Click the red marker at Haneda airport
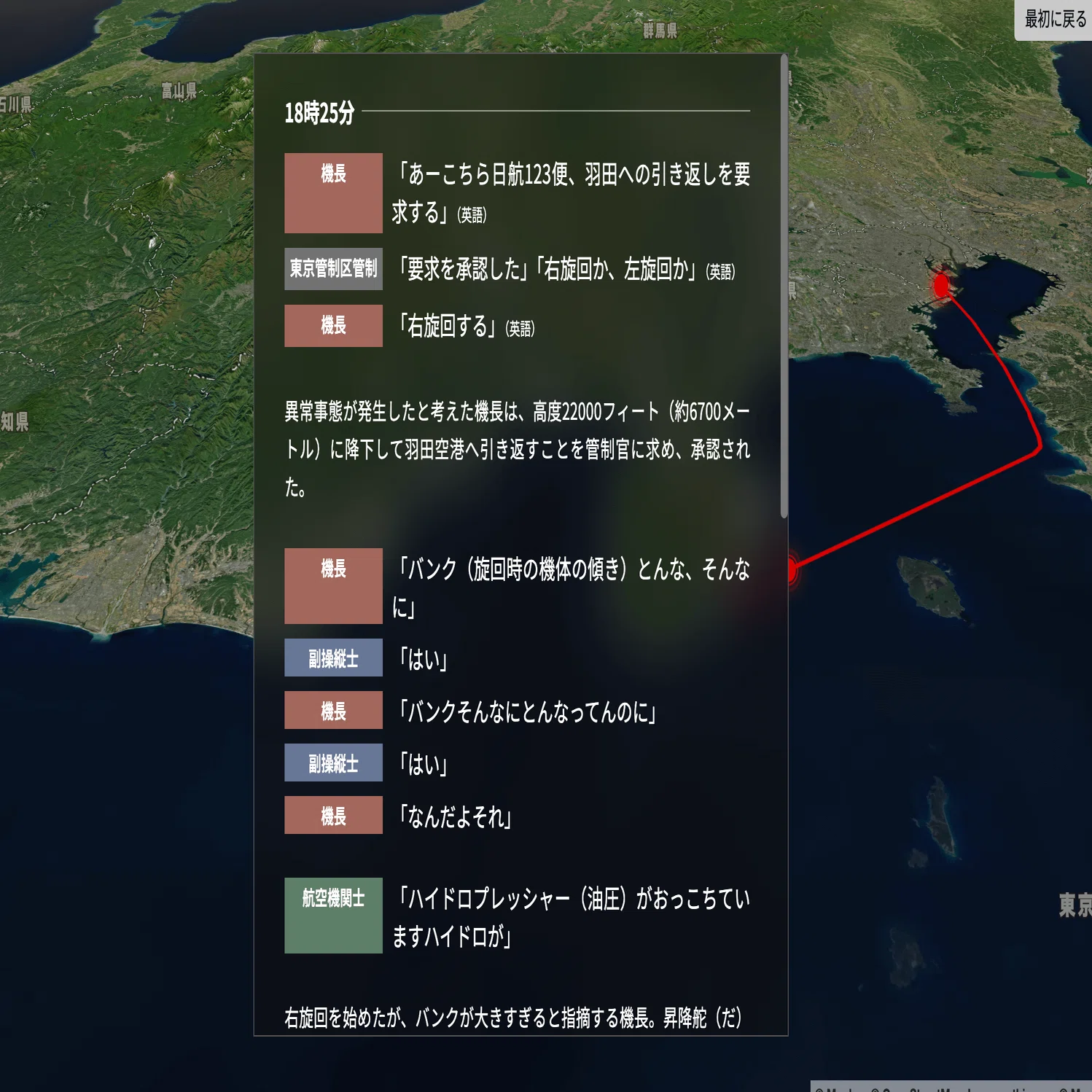 pyautogui.click(x=941, y=284)
